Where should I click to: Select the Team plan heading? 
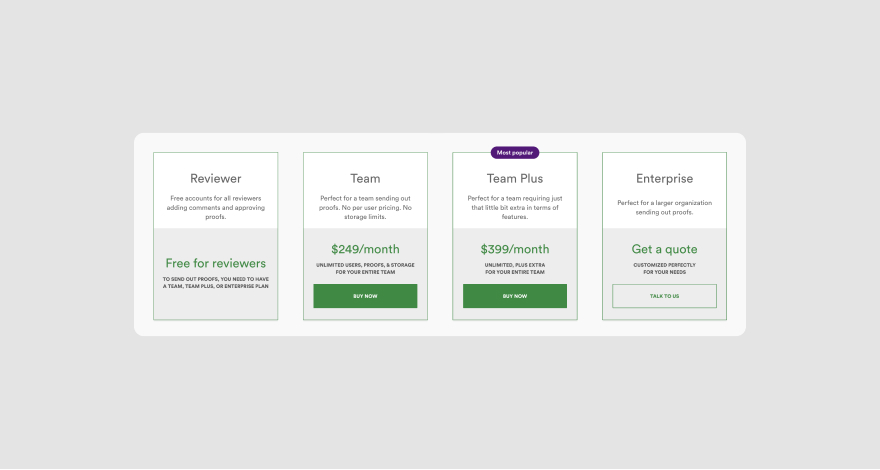[365, 179]
